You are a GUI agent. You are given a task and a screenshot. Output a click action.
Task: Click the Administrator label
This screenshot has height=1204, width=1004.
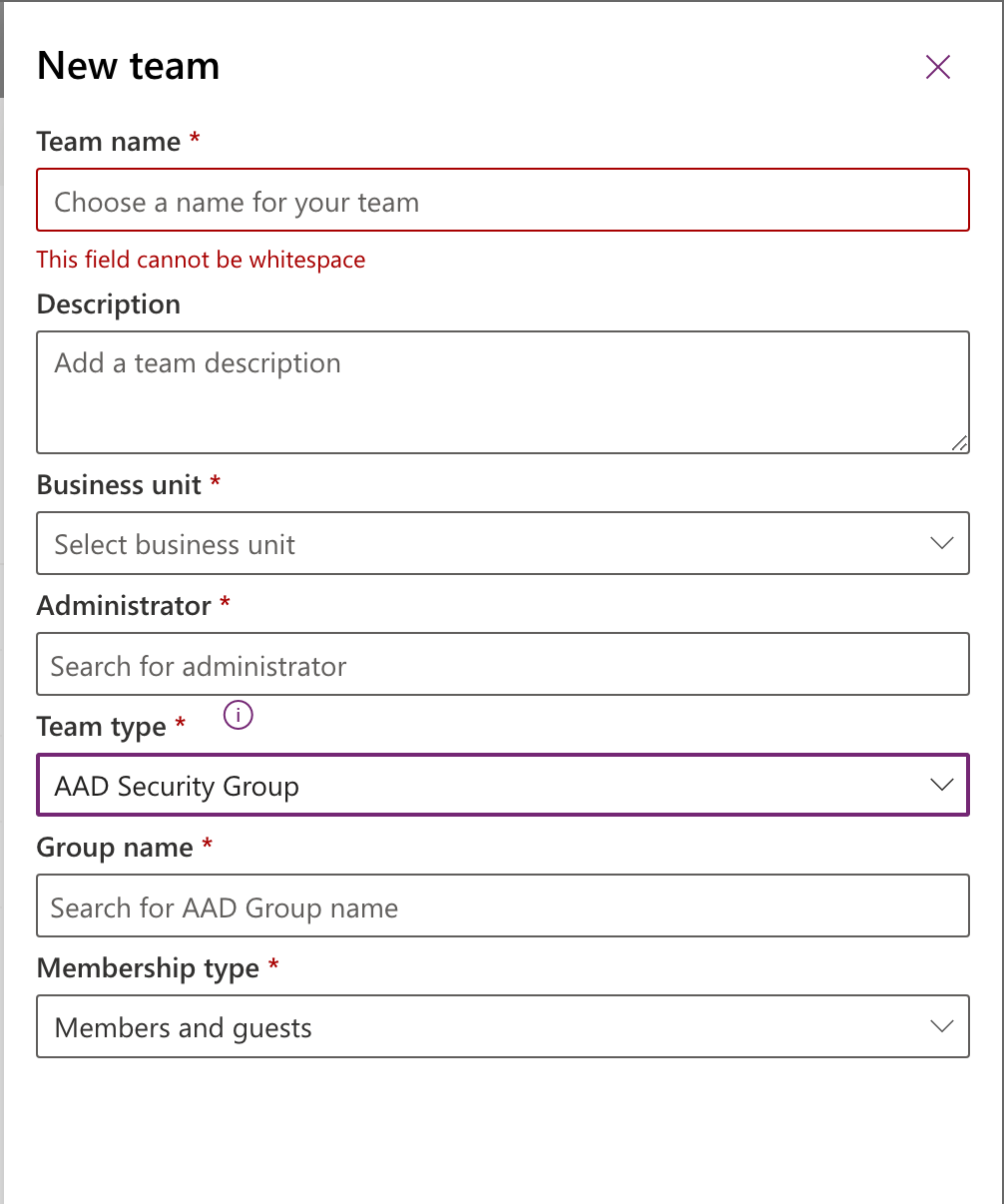pos(124,606)
